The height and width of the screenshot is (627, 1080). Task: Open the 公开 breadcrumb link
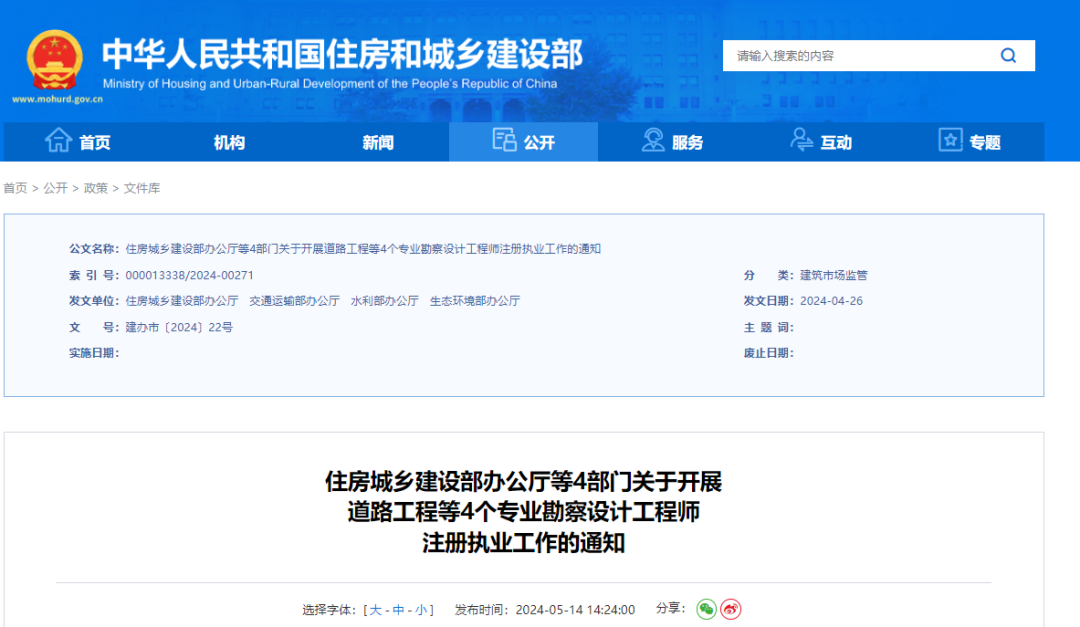[57, 188]
